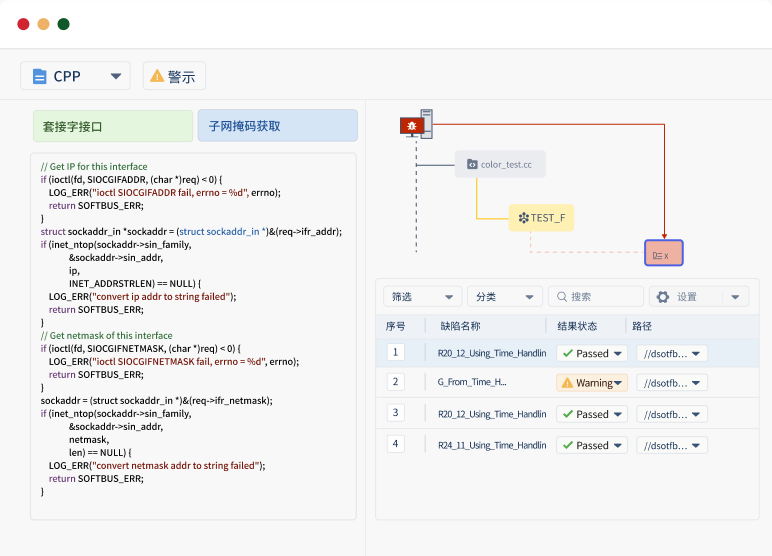
Task: Click the CPP file document icon
Action: [x=39, y=76]
